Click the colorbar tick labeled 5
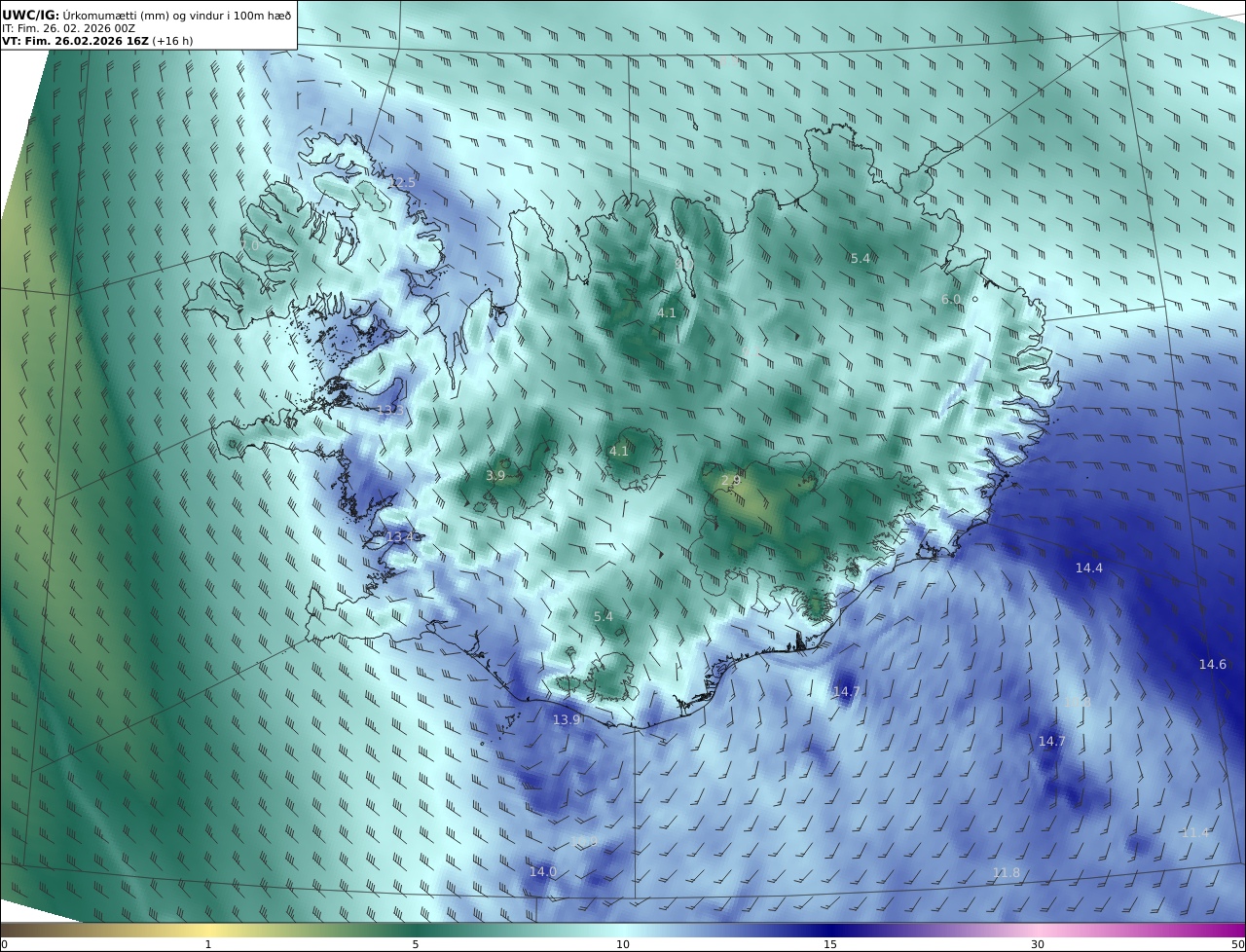The height and width of the screenshot is (952, 1246). coord(416,944)
